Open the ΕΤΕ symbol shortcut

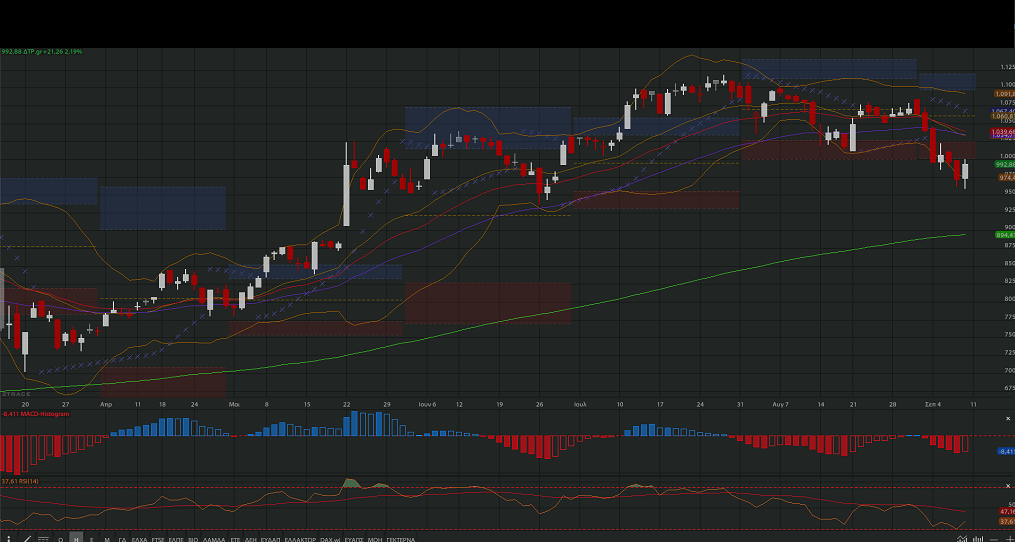(236, 539)
